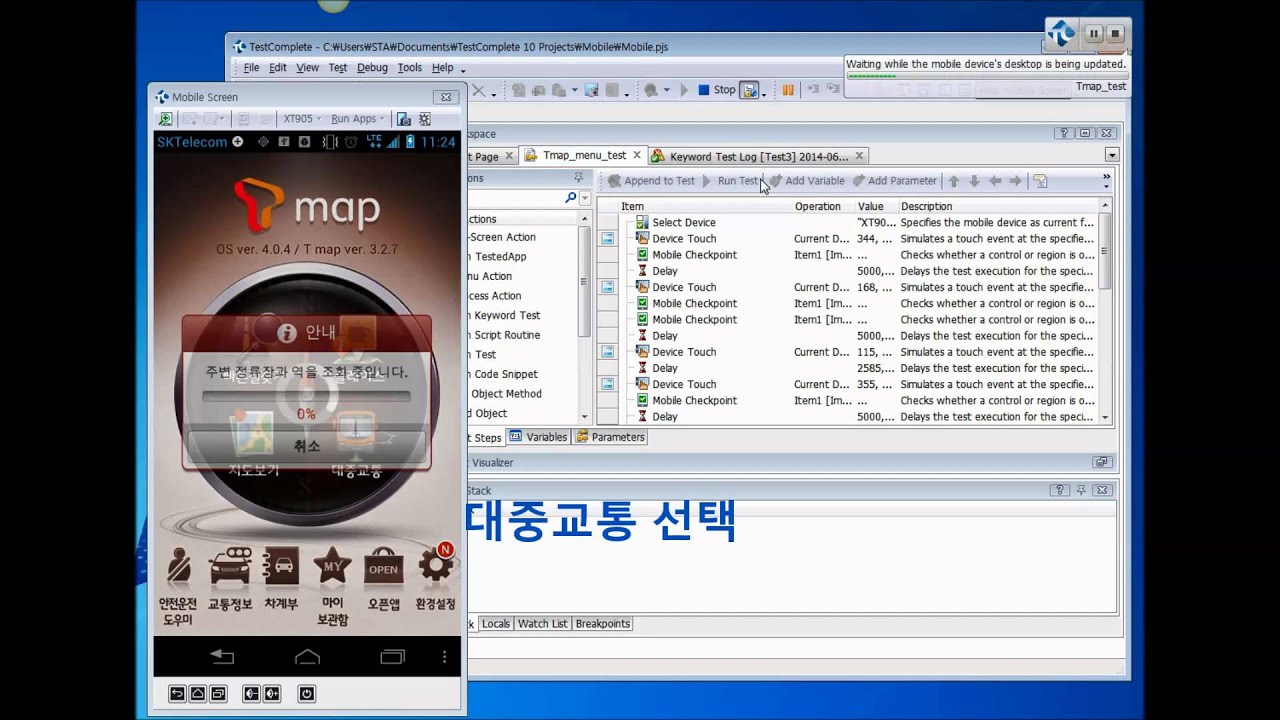Click the volume up hardware button
The width and height of the screenshot is (1280, 720).
271,693
